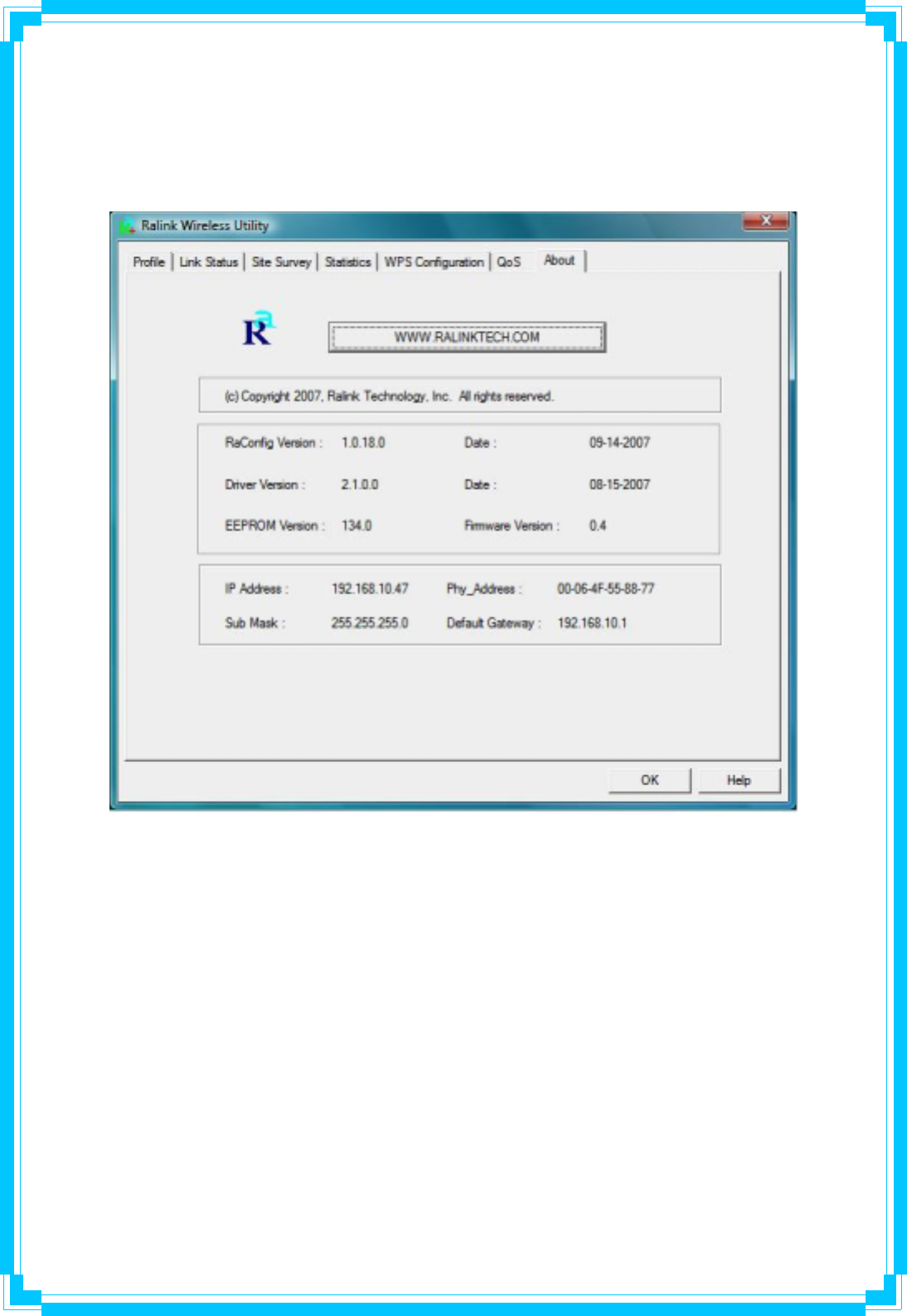Screen dimensions: 907x1316
Task: Click the 'Sub Mask :' label
Action: click(255, 623)
